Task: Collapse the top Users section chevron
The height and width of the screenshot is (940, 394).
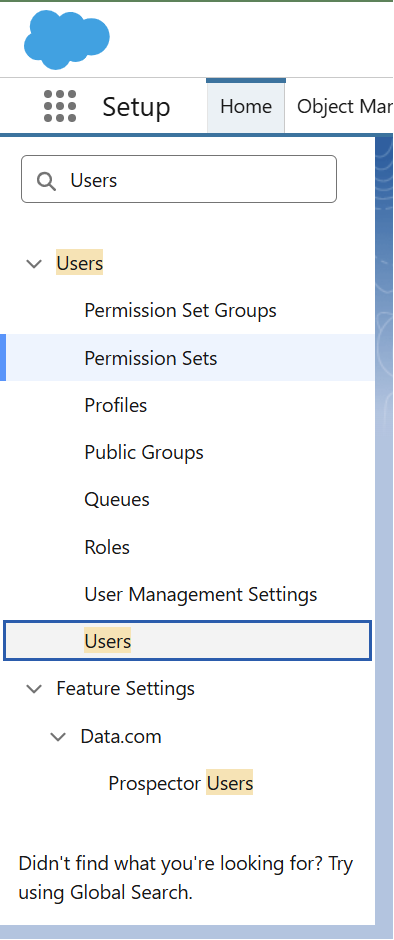Action: pyautogui.click(x=34, y=263)
